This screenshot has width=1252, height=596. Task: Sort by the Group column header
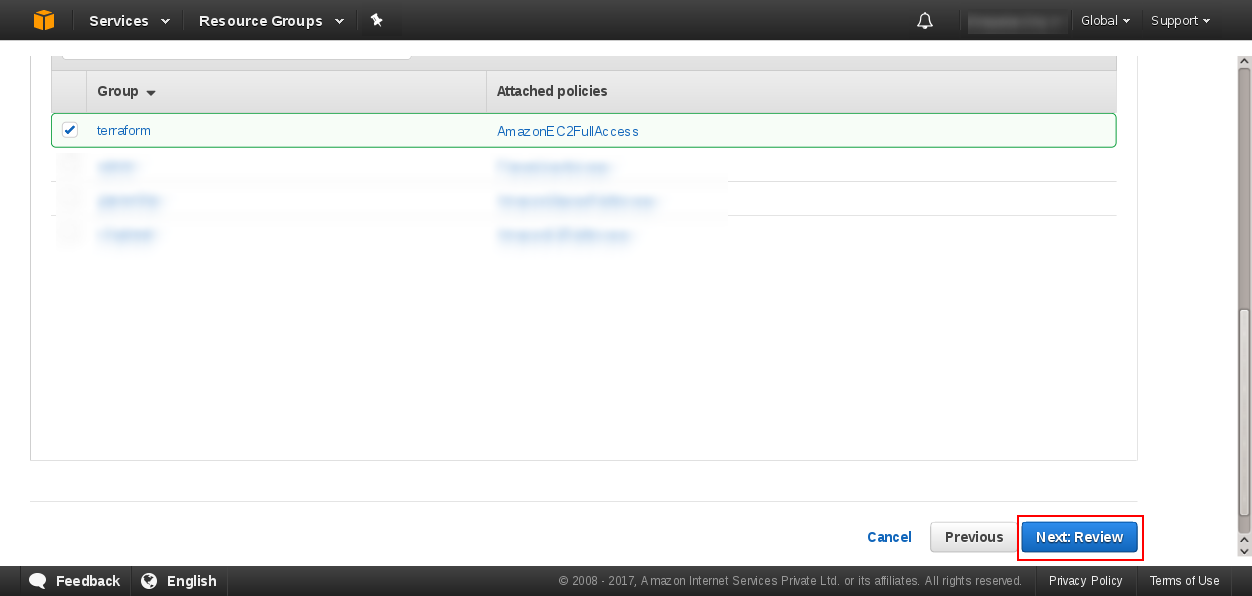click(126, 91)
